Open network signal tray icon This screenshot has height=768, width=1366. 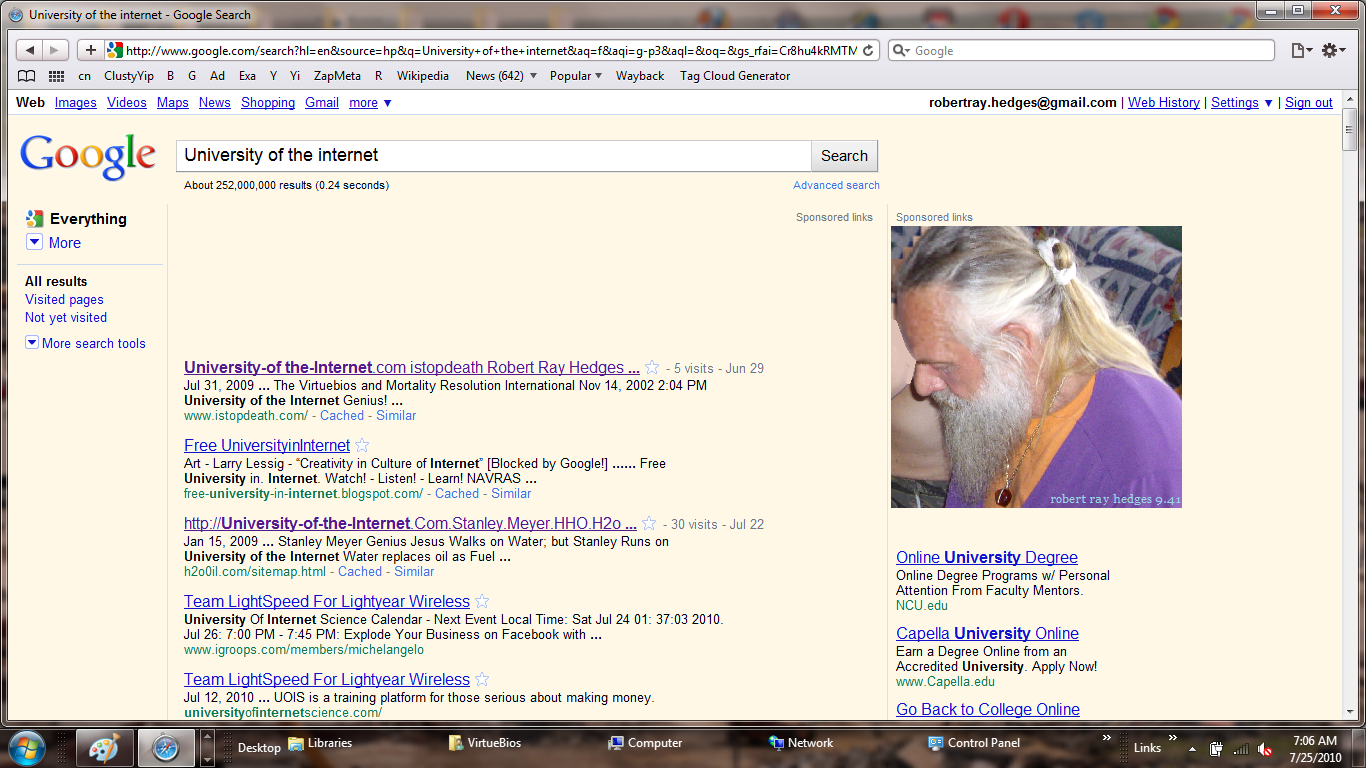[x=1240, y=748]
